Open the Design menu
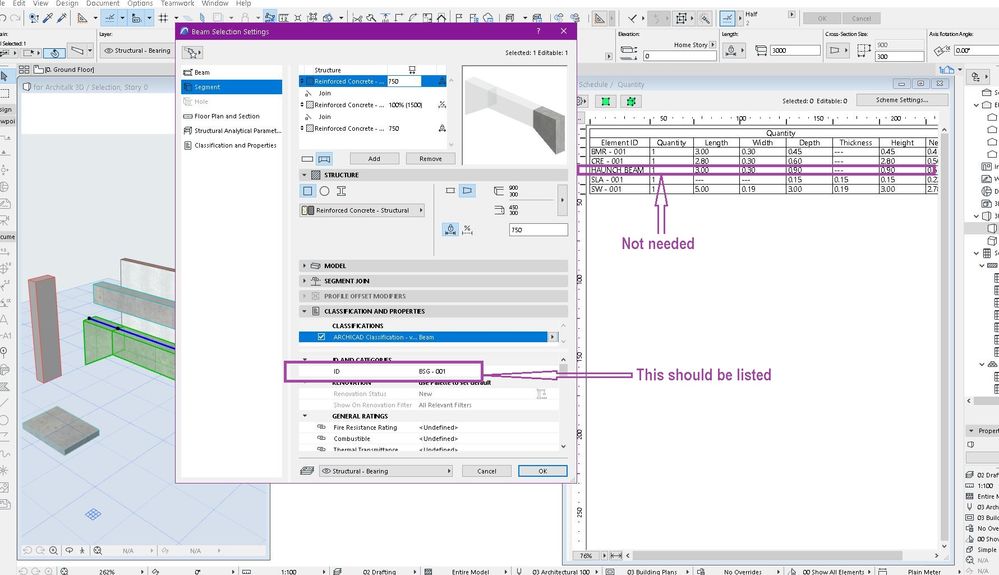The width and height of the screenshot is (999, 575). (67, 3)
